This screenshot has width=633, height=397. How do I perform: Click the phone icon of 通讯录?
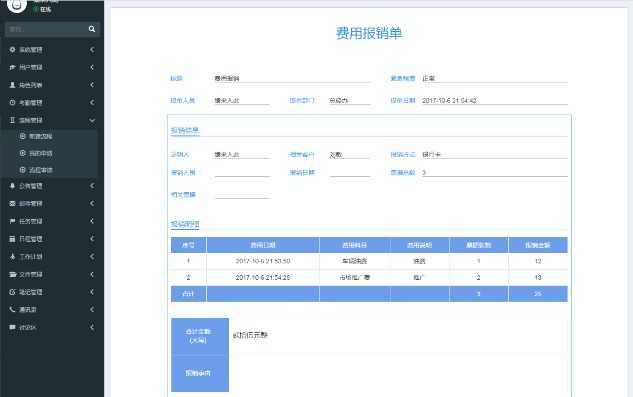tap(13, 309)
